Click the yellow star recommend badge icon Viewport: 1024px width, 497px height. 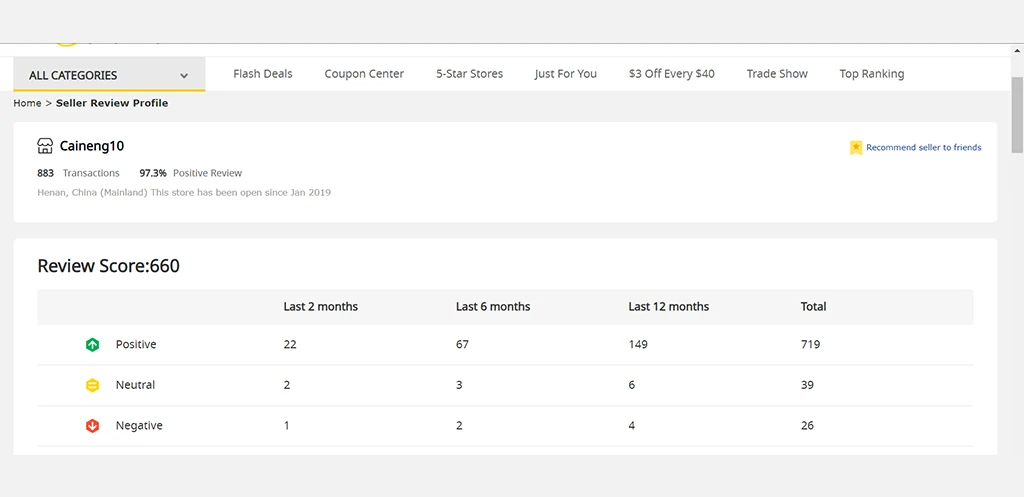click(856, 148)
